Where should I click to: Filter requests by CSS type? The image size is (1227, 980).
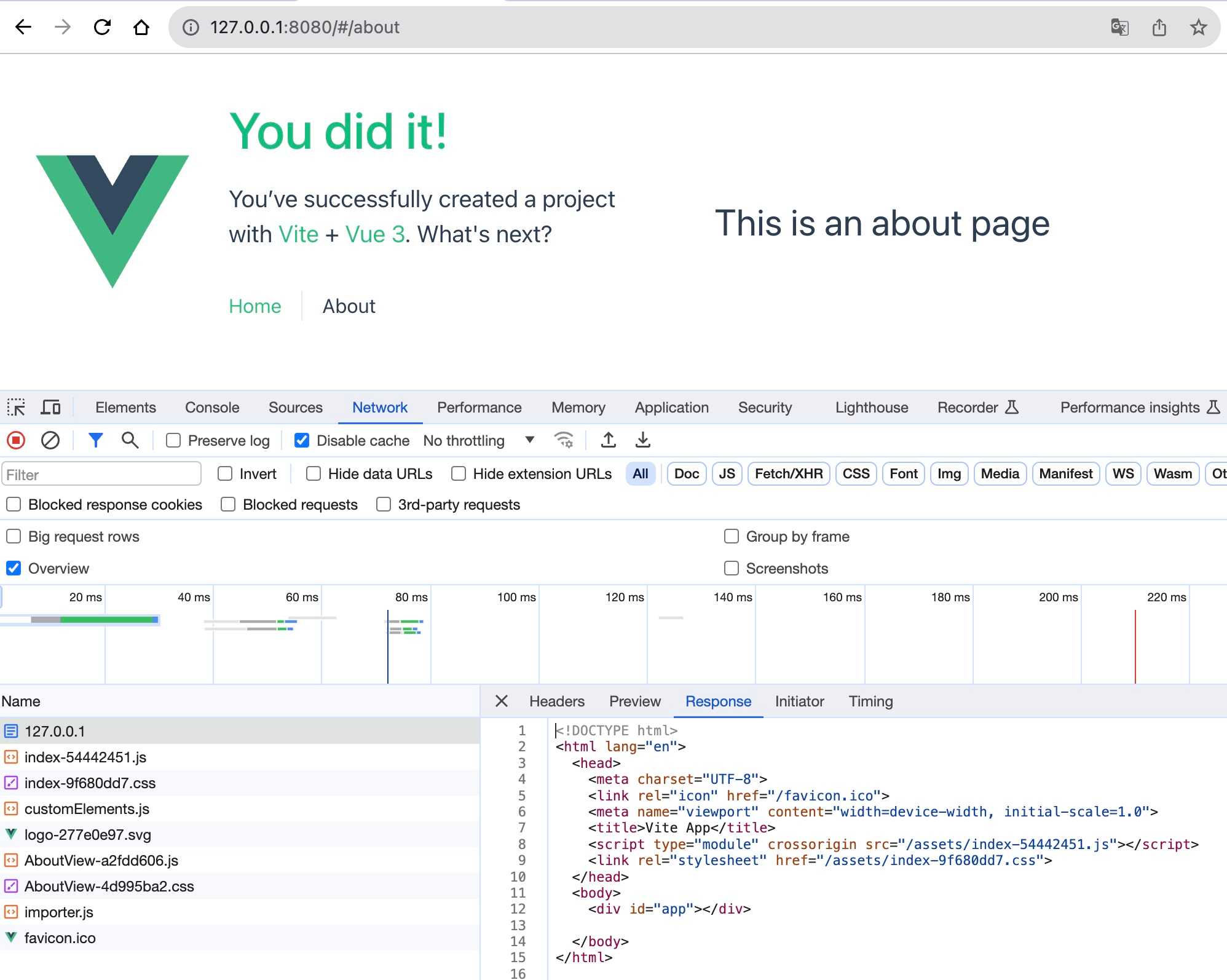click(856, 473)
